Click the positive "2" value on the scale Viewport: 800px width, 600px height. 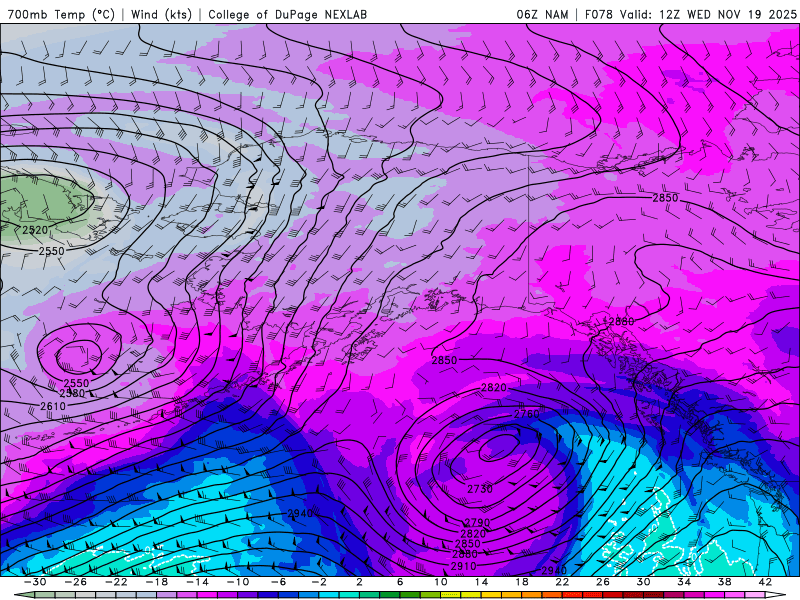click(359, 582)
